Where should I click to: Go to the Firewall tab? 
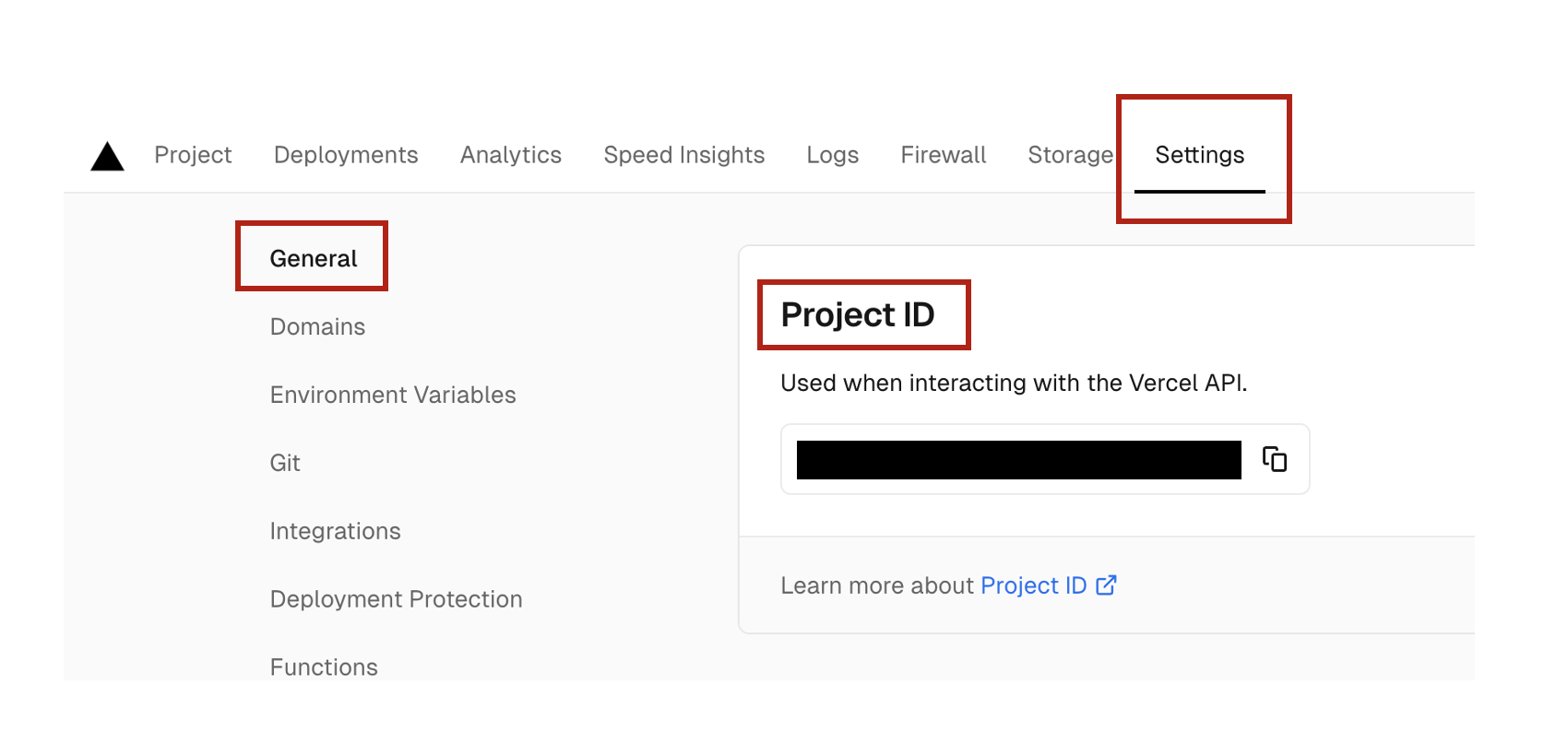coord(942,155)
